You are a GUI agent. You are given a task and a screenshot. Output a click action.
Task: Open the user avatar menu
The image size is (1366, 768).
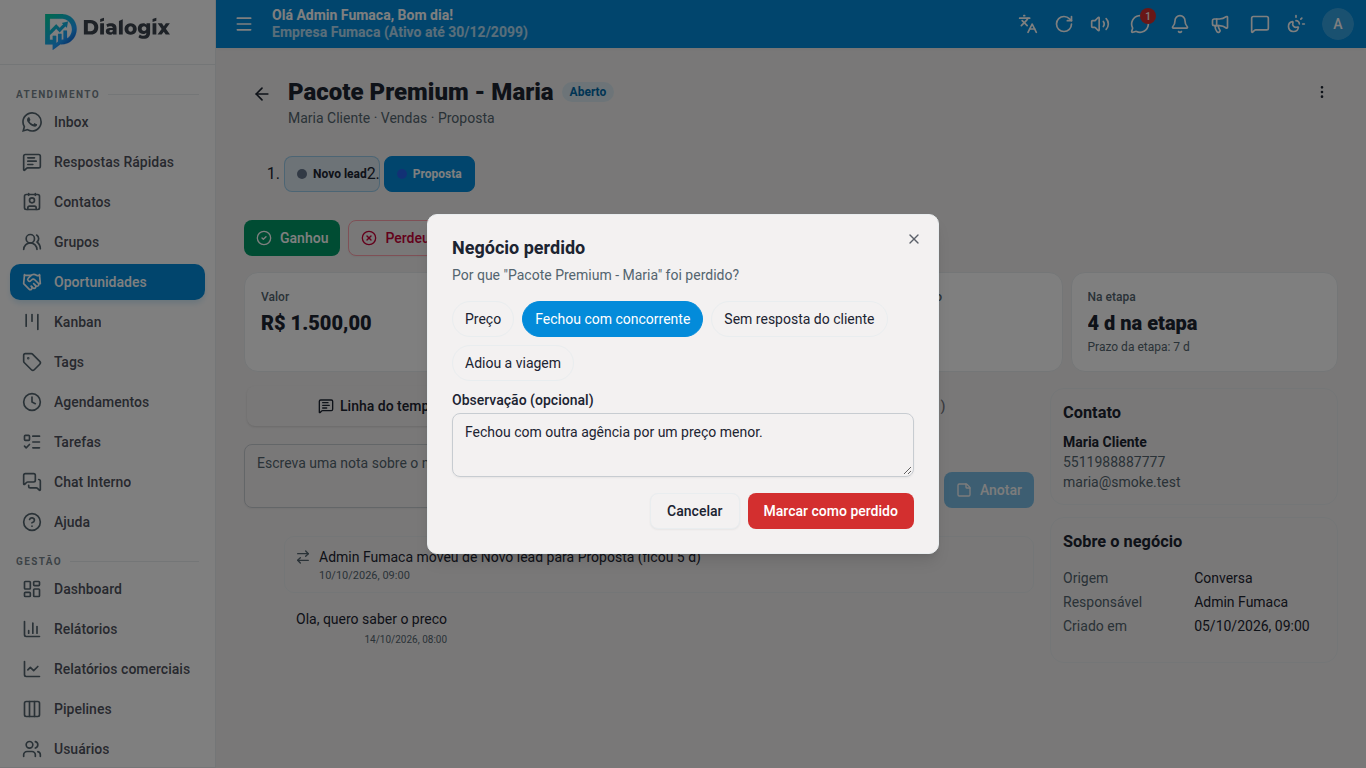pyautogui.click(x=1338, y=24)
